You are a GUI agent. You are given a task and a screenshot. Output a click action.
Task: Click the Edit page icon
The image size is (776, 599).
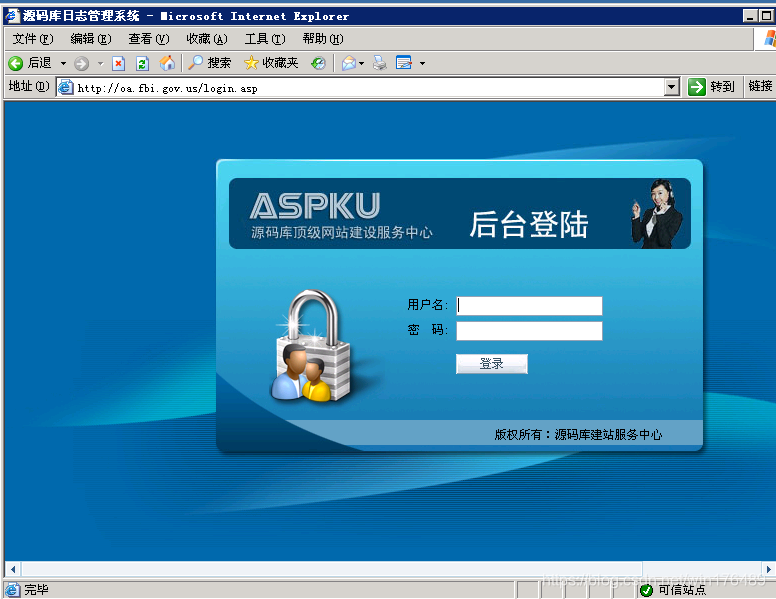404,63
